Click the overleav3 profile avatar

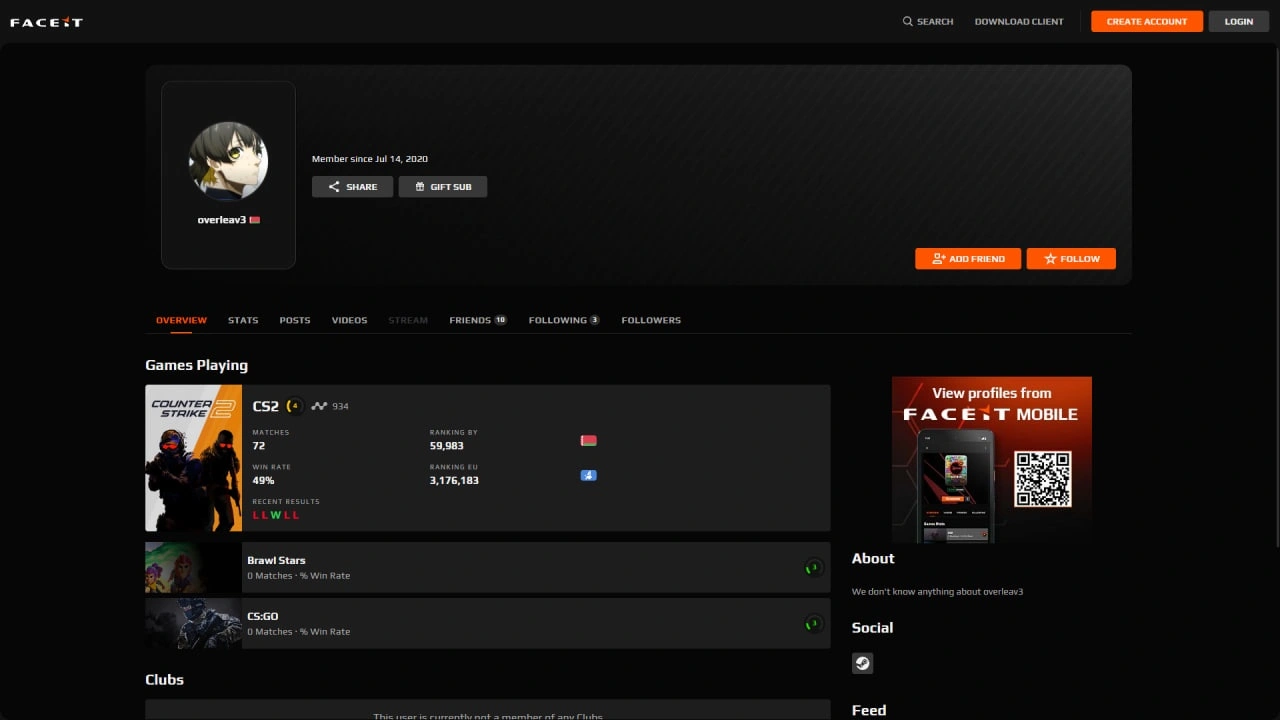click(x=228, y=160)
